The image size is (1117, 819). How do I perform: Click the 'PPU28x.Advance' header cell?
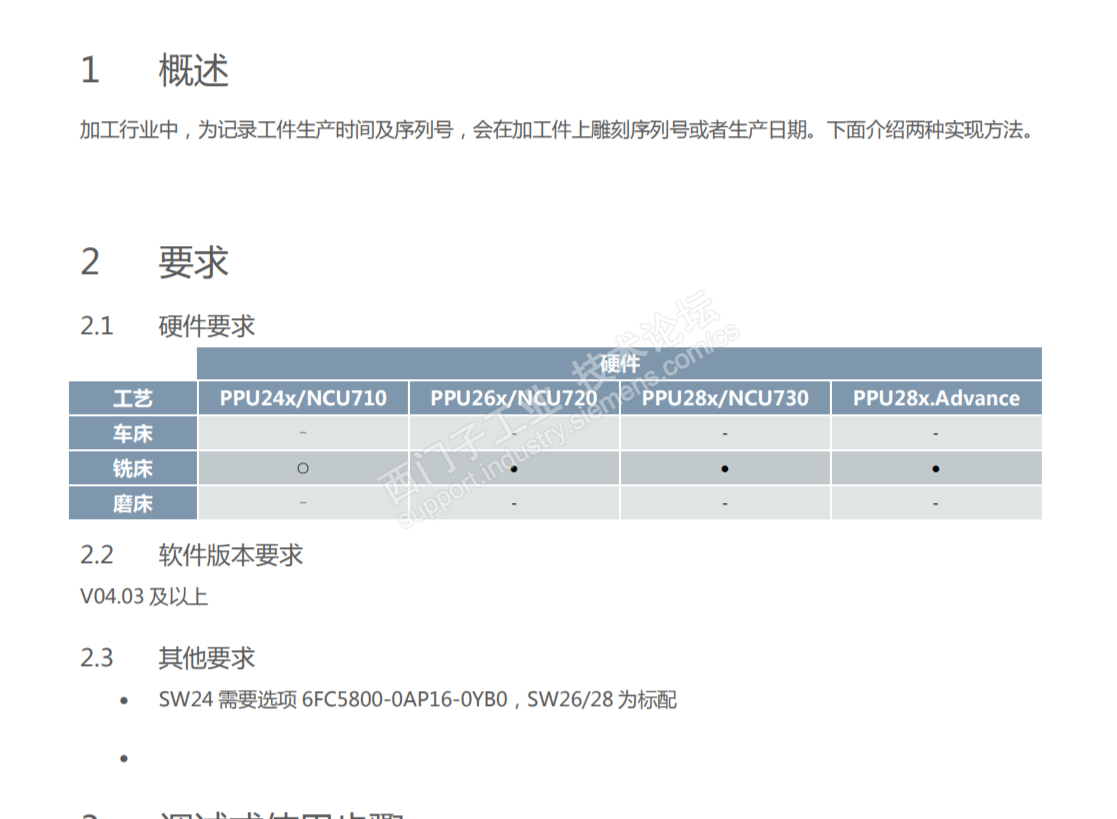click(x=936, y=398)
